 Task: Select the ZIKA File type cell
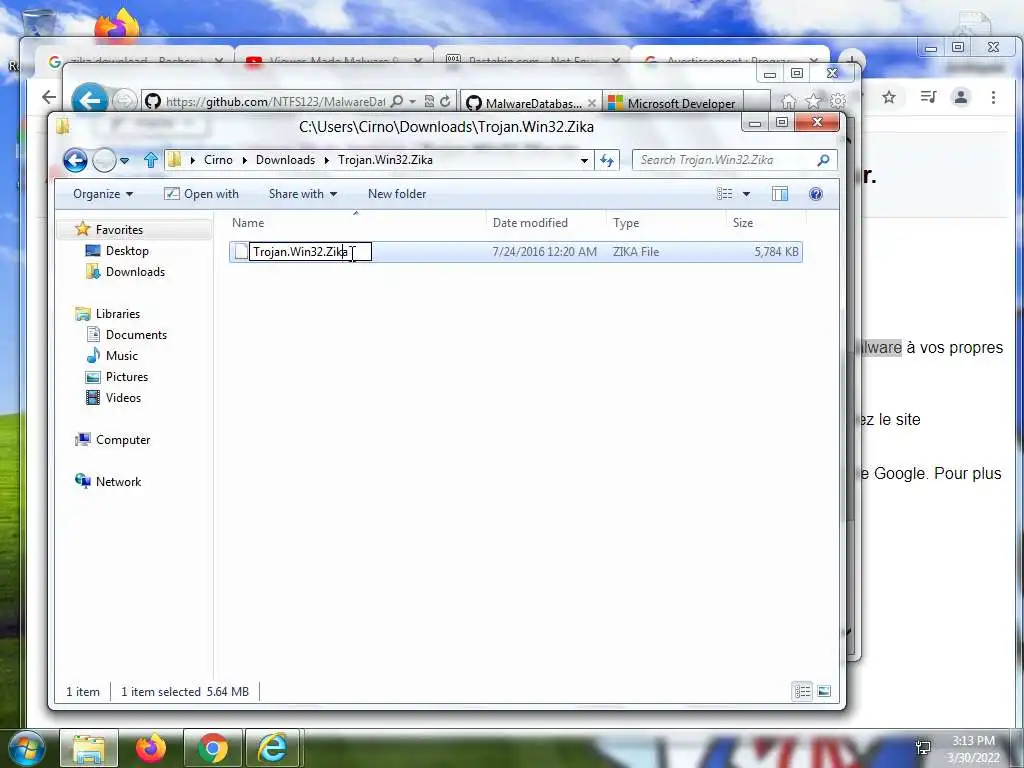(x=635, y=252)
